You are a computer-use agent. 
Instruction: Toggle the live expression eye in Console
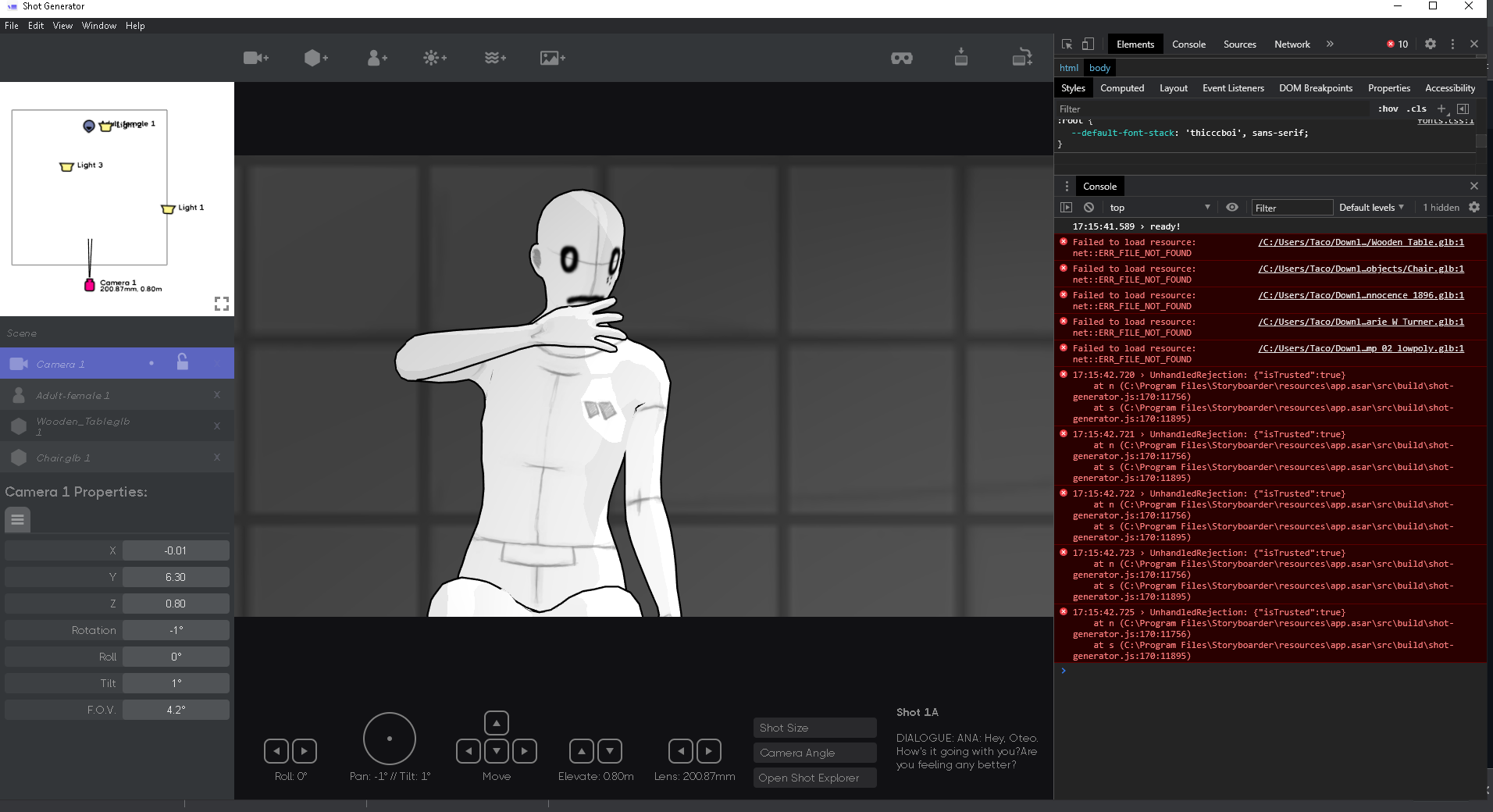(1232, 207)
